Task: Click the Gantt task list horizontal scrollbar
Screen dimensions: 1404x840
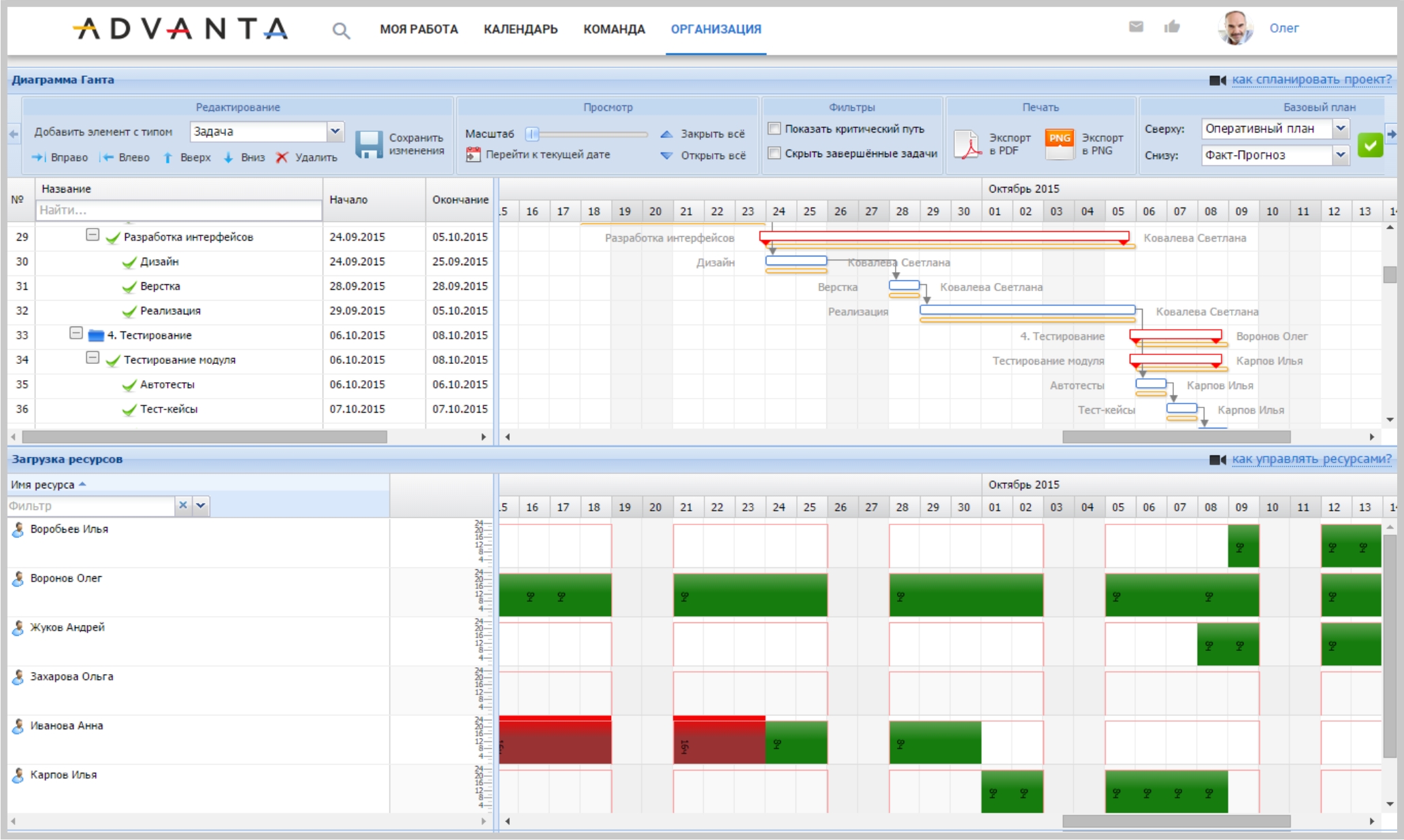Action: coord(204,437)
